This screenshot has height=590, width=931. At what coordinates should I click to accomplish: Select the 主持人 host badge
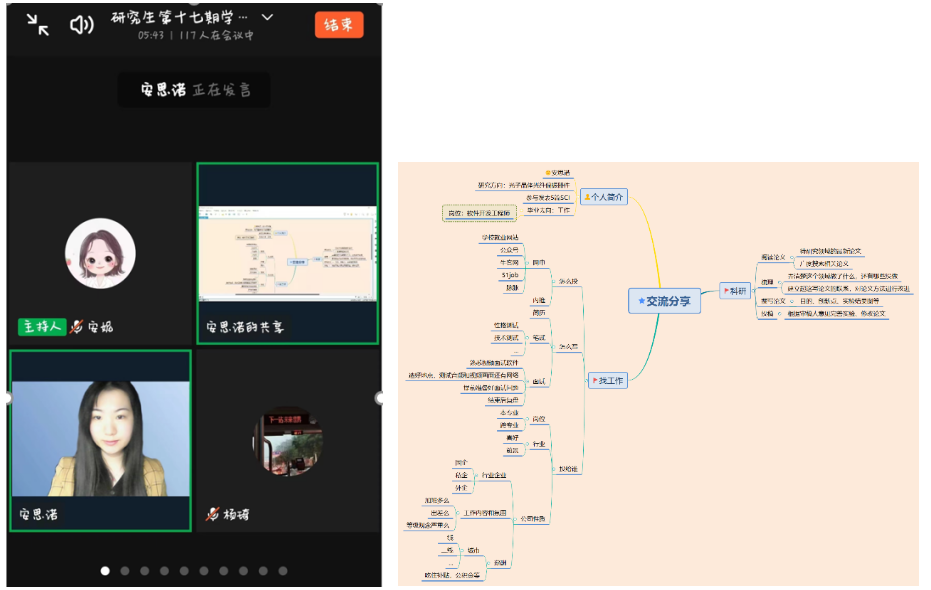[x=41, y=327]
